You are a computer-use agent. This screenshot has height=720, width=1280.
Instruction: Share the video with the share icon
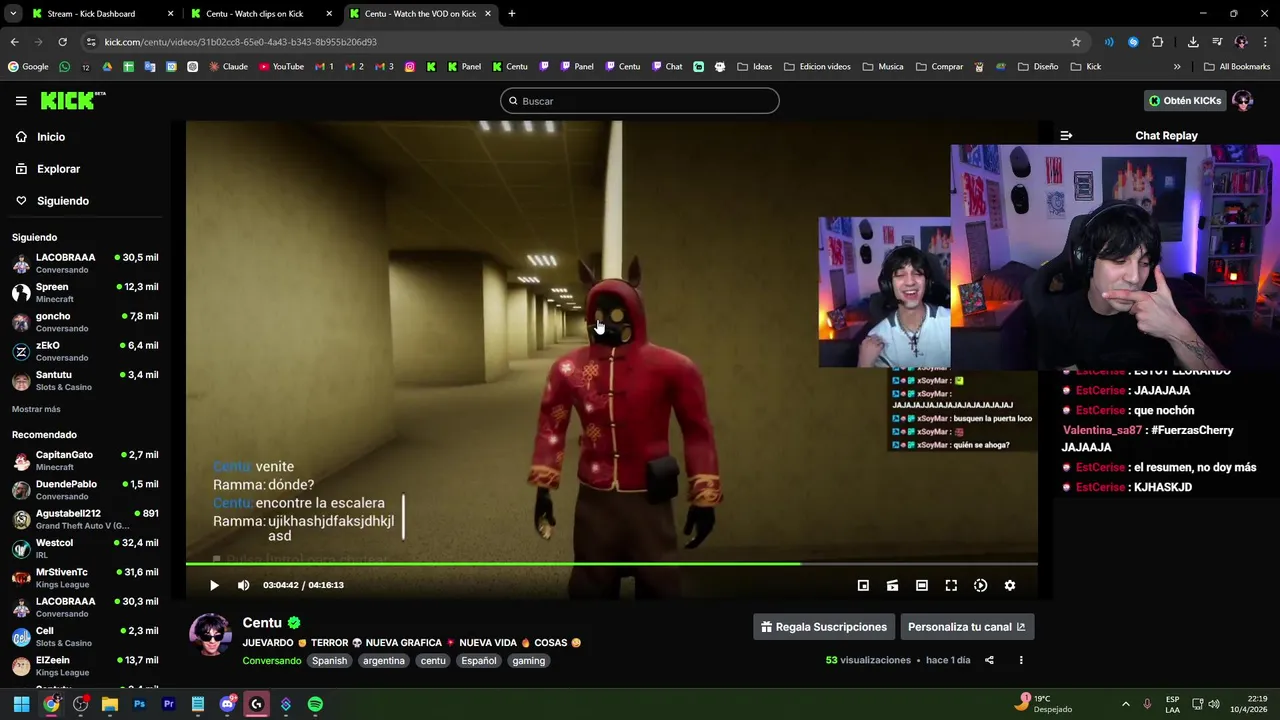[989, 660]
